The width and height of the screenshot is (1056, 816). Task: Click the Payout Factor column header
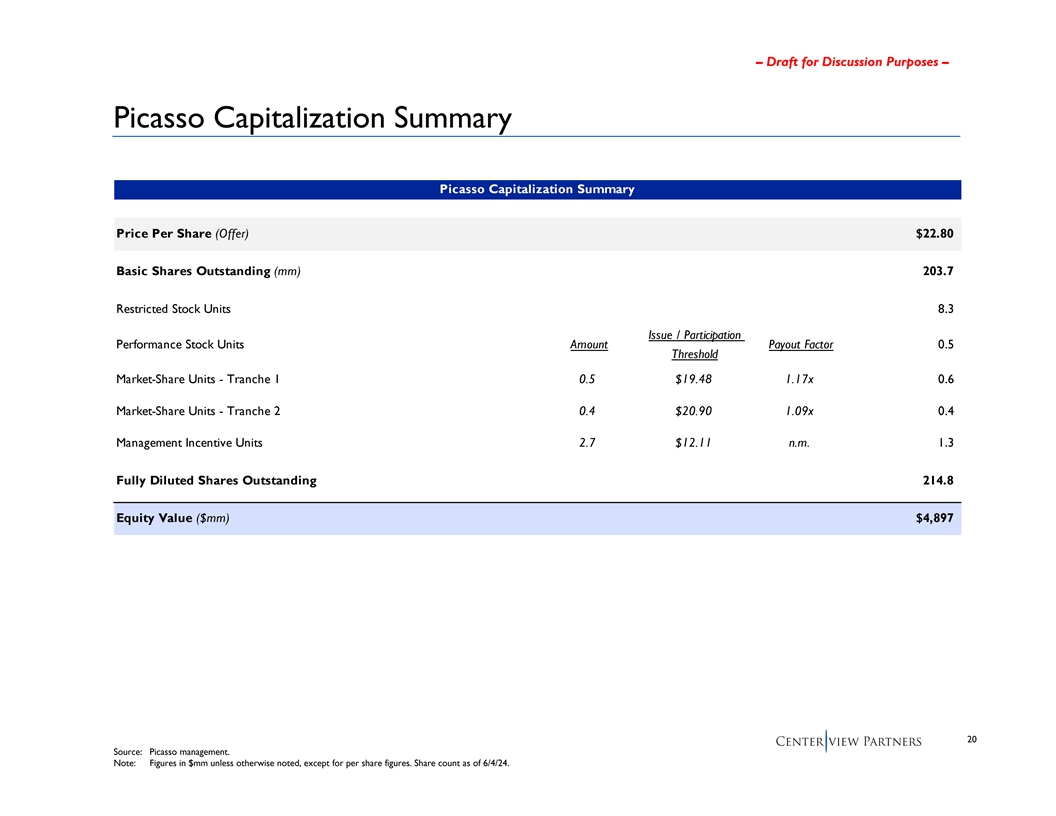pos(800,345)
